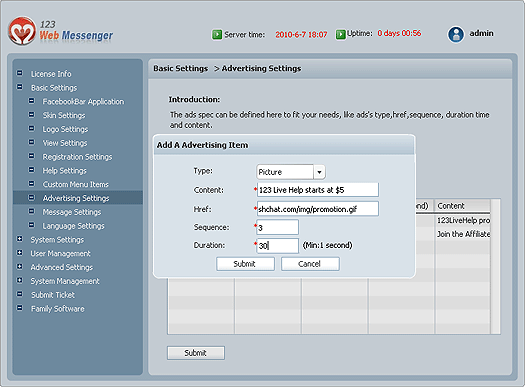Click the green Server time arrow icon

(x=217, y=34)
